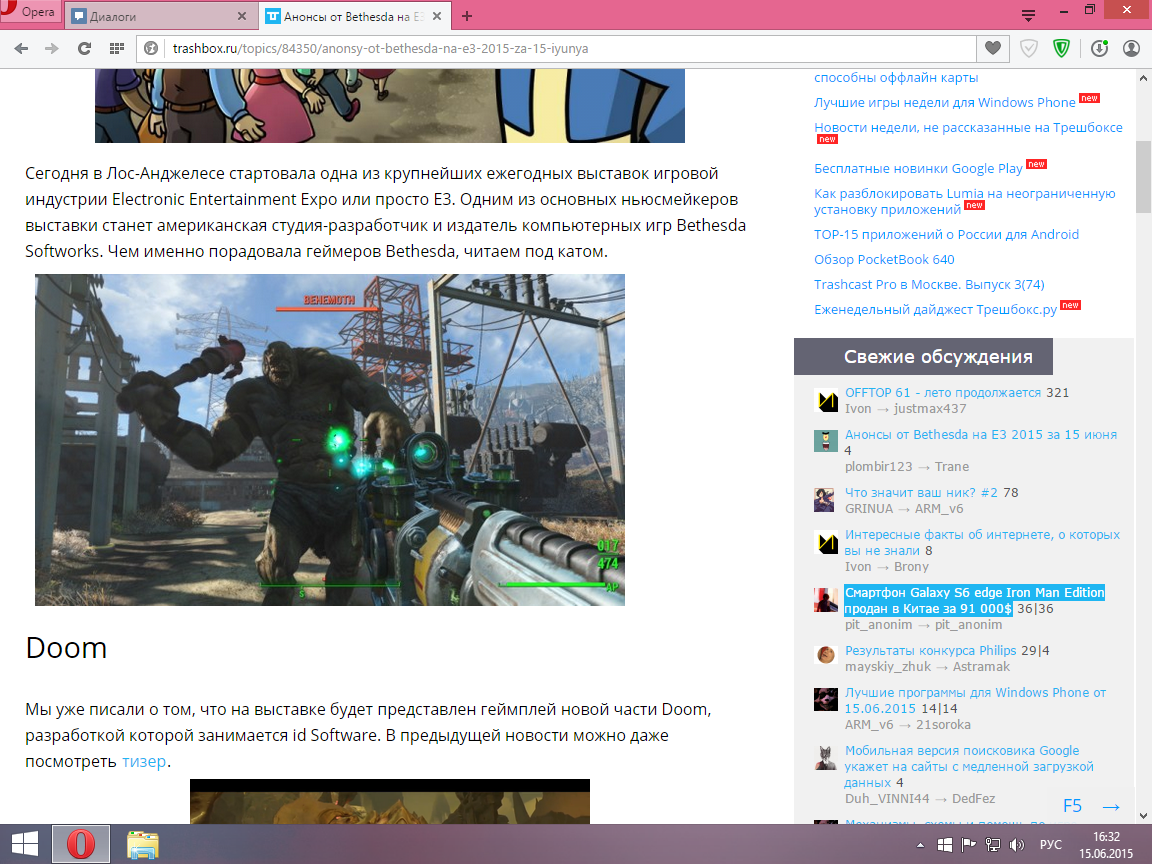1152x864 pixels.
Task: Open the user account icon
Action: coord(1131,48)
